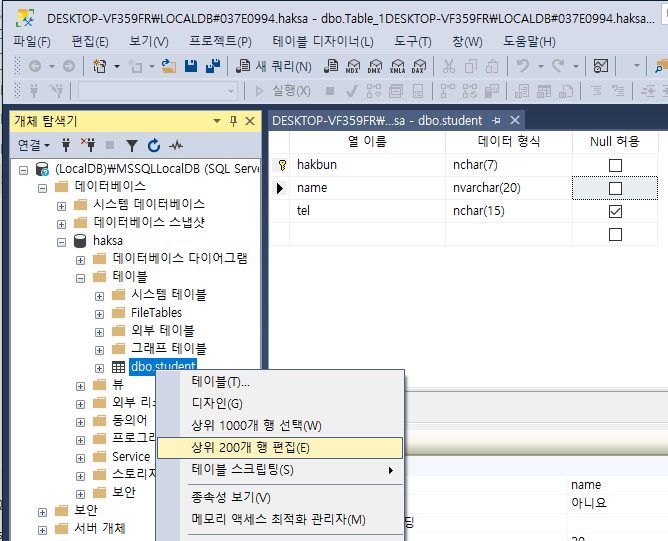Collapse the (LocalDB)\MSSQLLocalDB server node
This screenshot has width=668, height=541.
(24, 170)
